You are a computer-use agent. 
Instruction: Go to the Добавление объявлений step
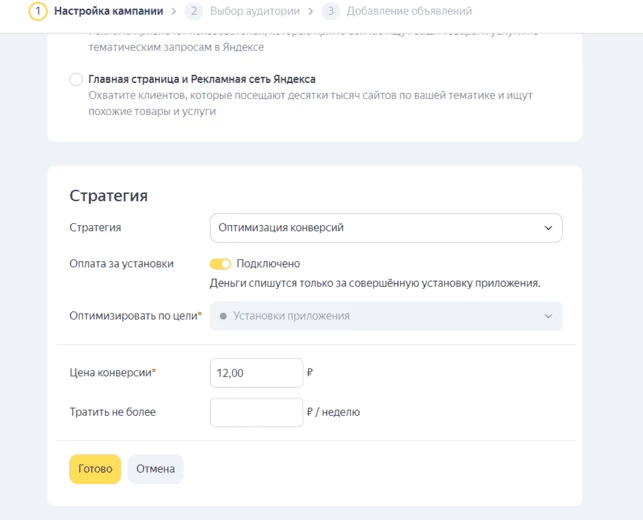[x=409, y=11]
